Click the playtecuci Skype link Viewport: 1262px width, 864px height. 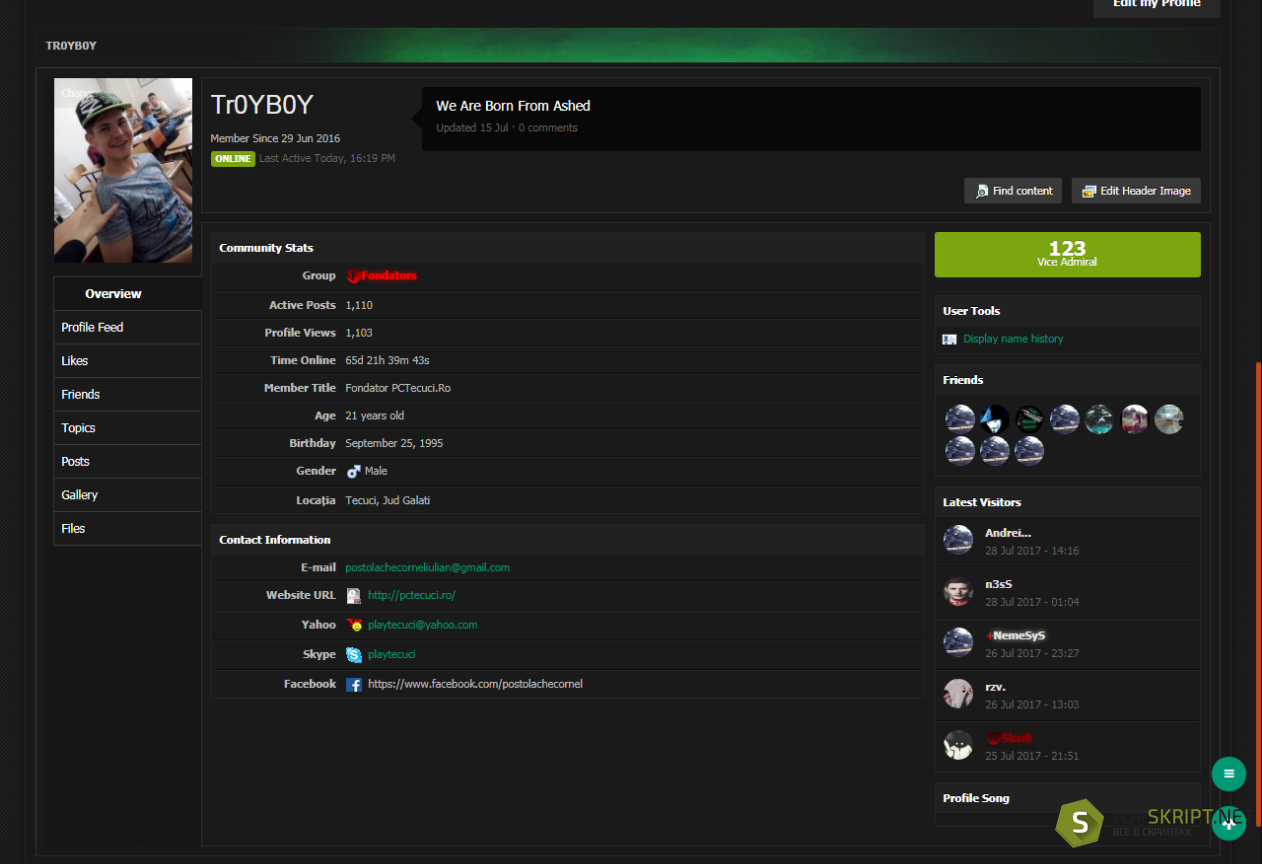(391, 654)
